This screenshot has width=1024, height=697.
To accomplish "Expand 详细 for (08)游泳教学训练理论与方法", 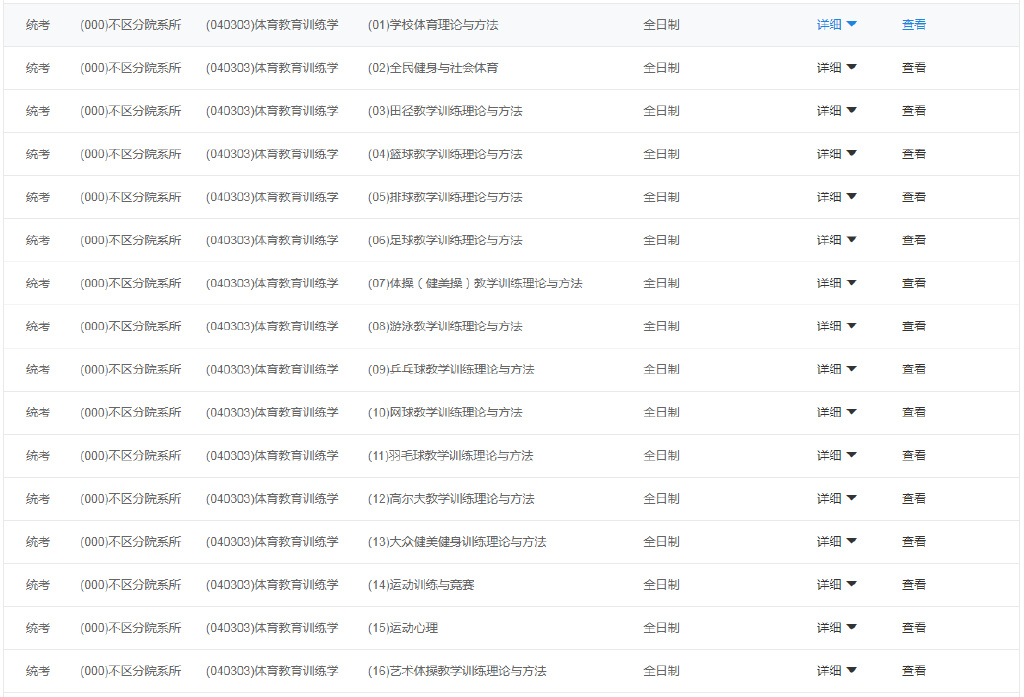I will pyautogui.click(x=837, y=327).
